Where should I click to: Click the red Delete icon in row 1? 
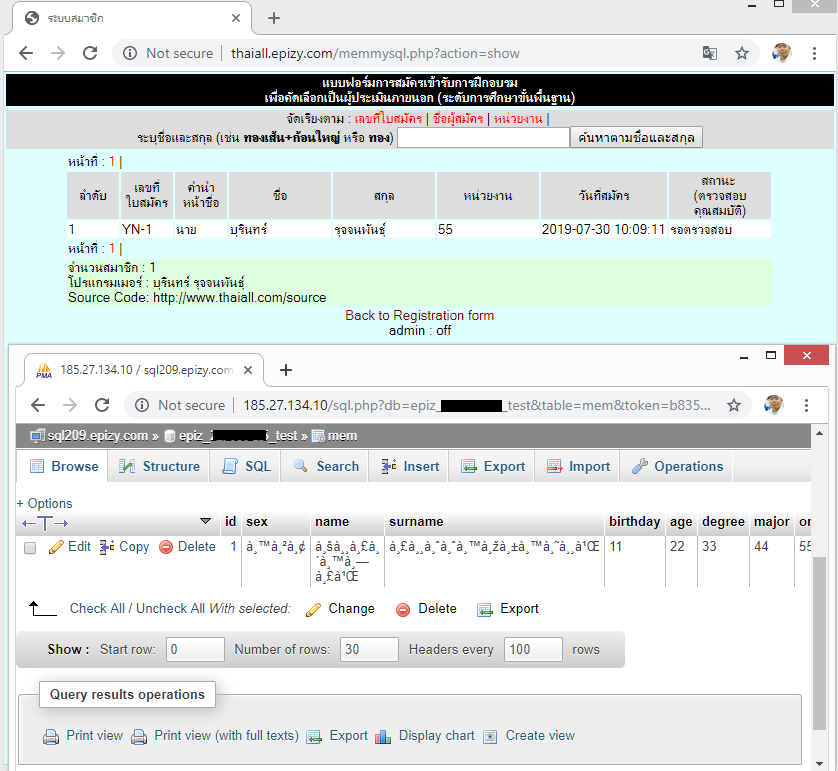coord(166,547)
